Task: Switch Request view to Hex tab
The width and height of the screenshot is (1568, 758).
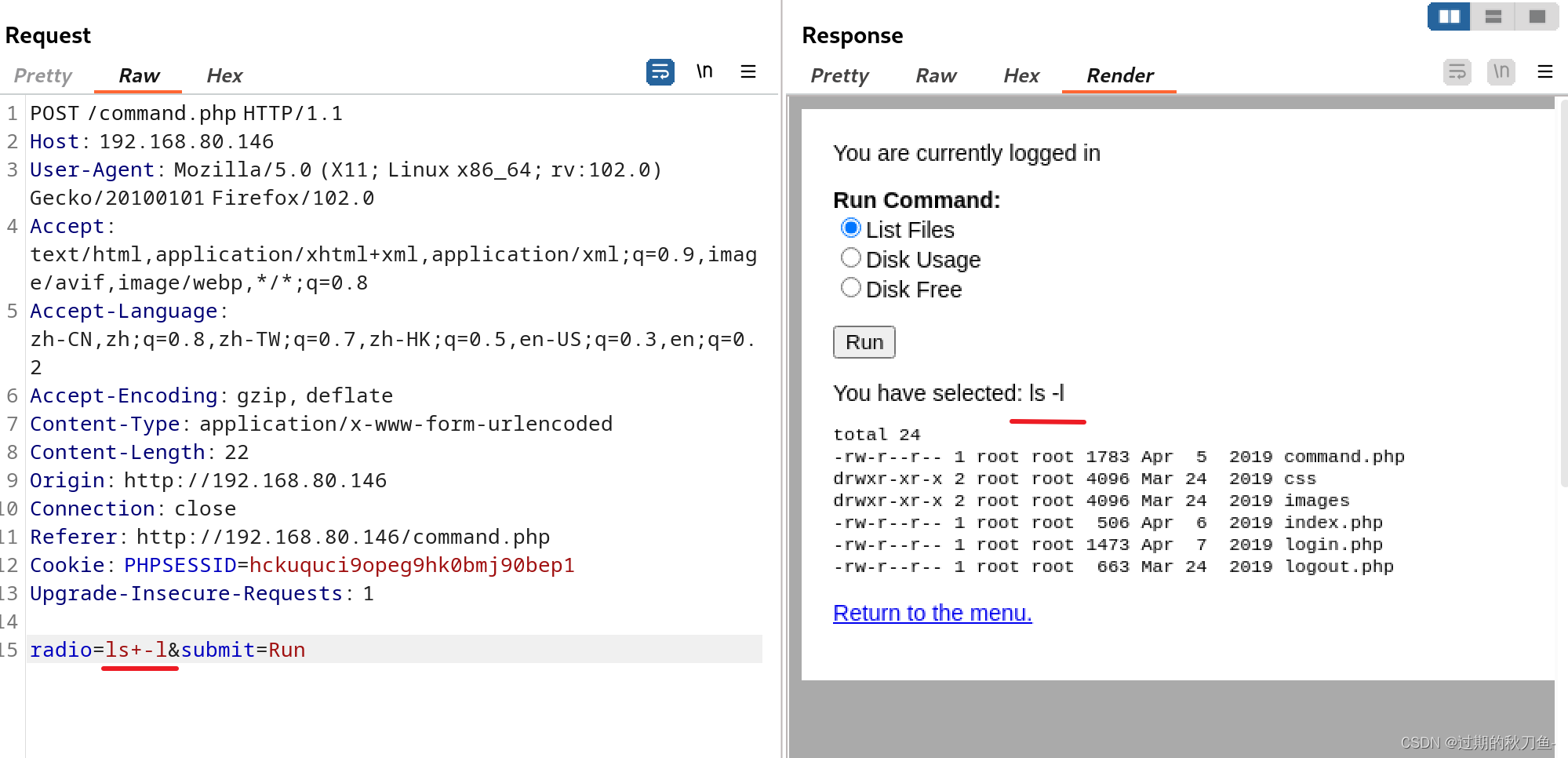Action: [224, 75]
